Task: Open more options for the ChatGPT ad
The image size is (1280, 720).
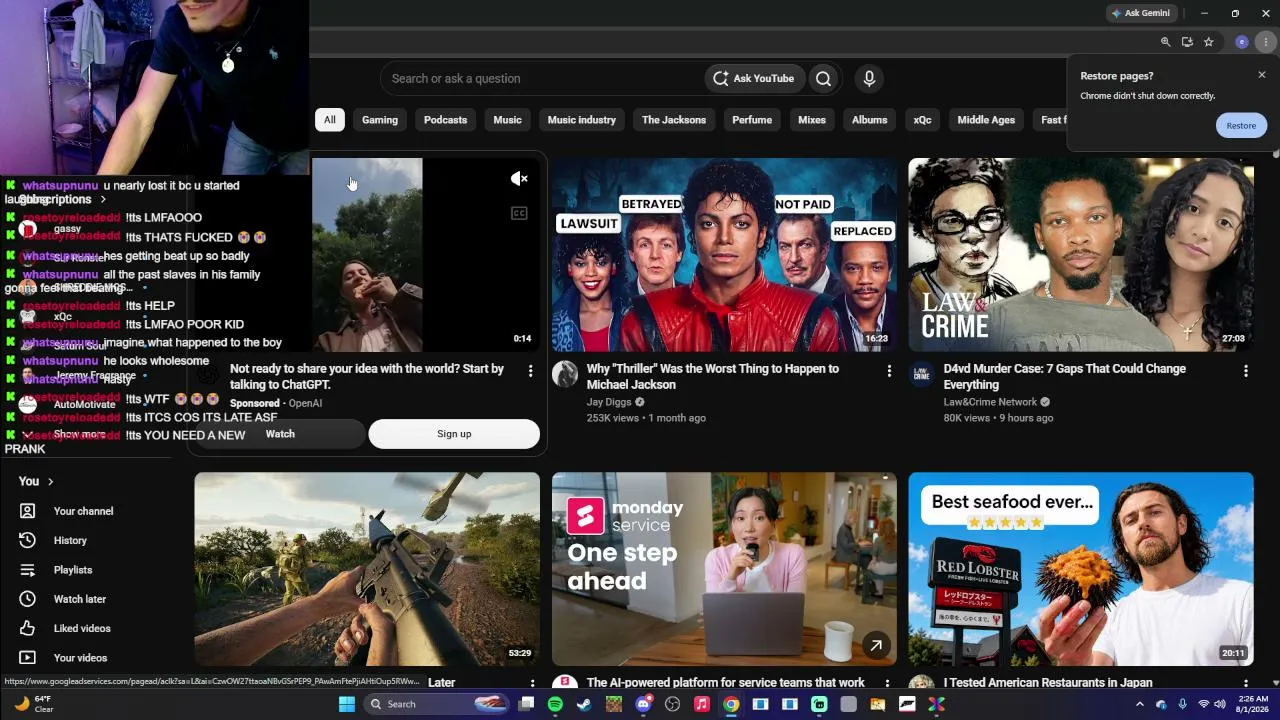Action: [x=530, y=371]
